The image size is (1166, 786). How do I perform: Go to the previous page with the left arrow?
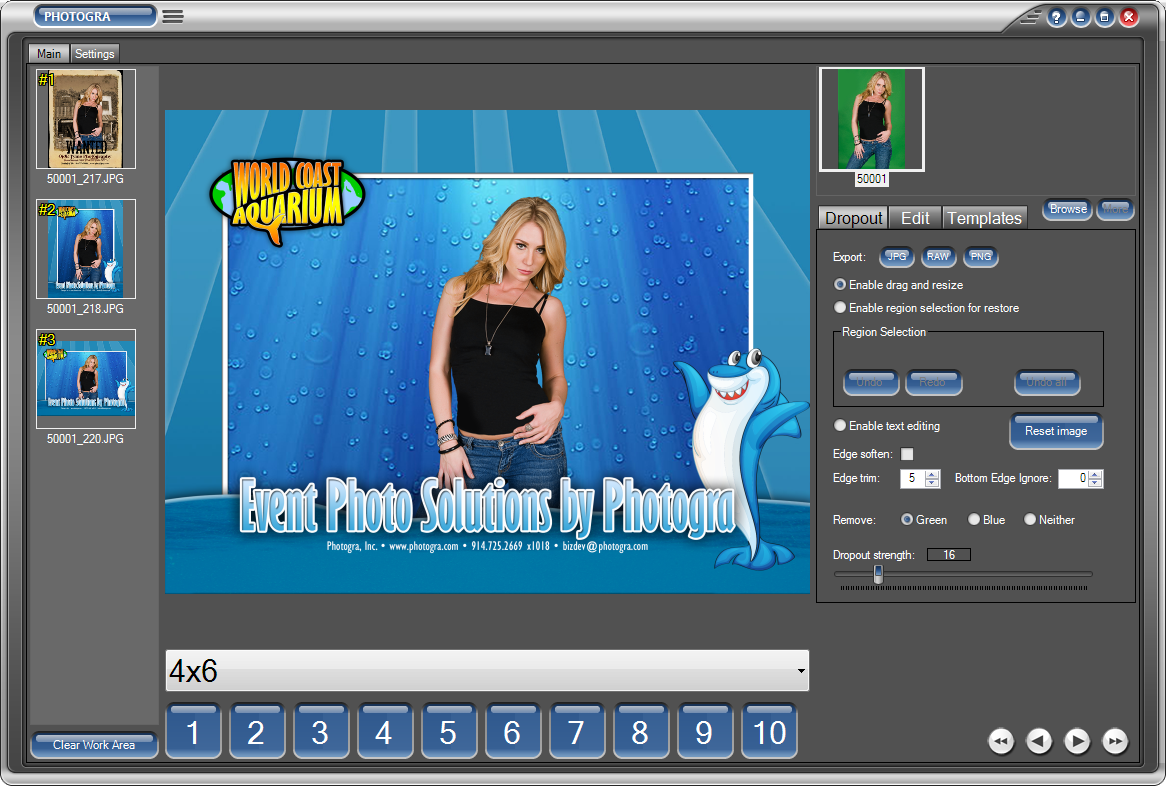point(1039,741)
